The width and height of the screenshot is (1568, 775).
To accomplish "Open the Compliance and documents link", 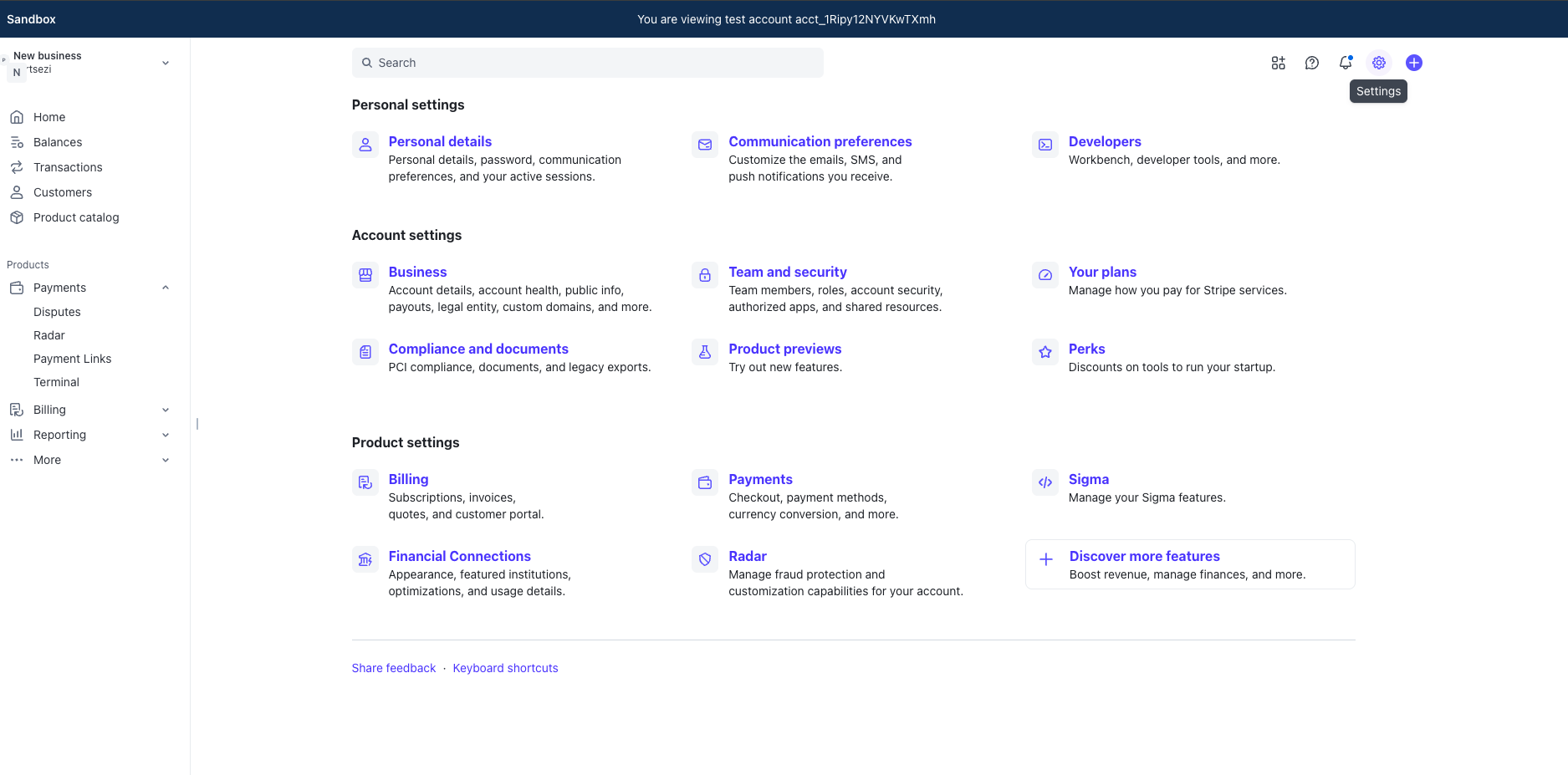I will [x=478, y=349].
